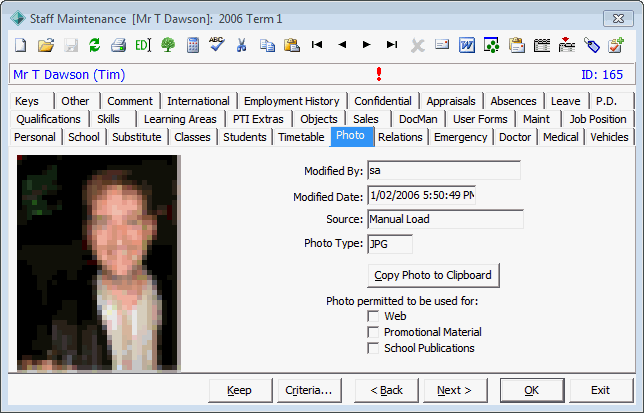
Task: Tick the Promotional Material checkbox
Action: (x=373, y=332)
